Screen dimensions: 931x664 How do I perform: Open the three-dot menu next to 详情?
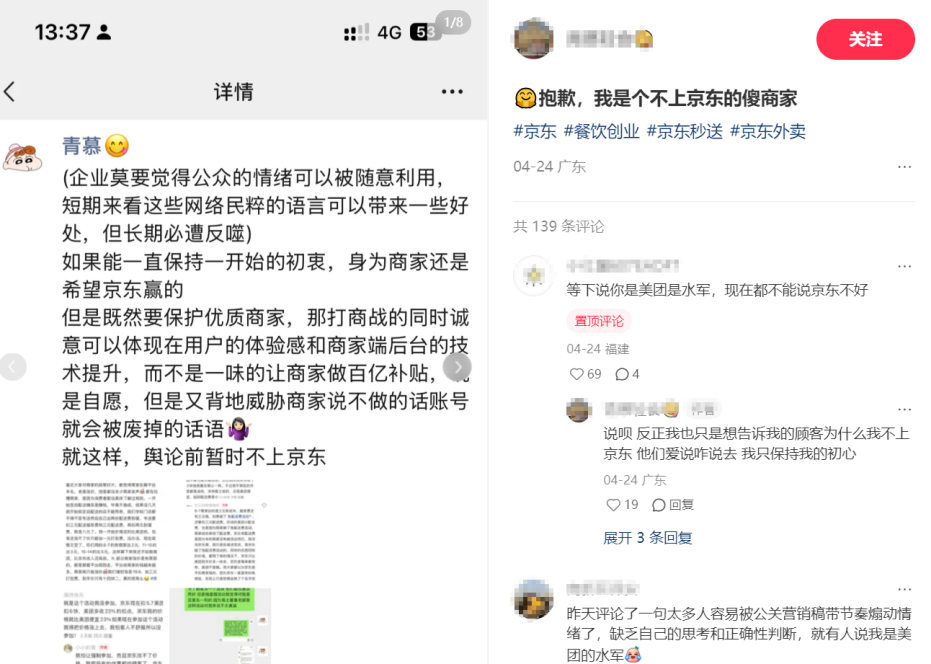(452, 91)
